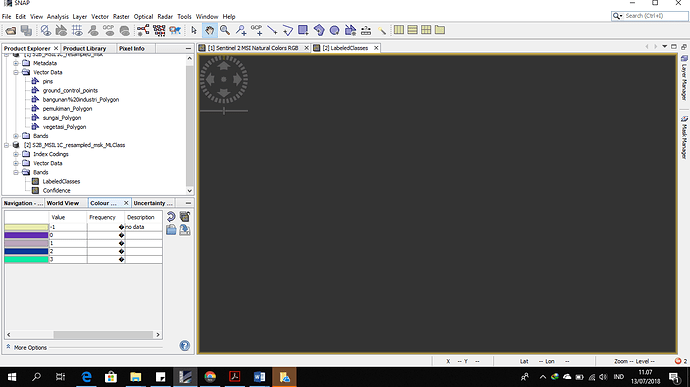Screen dimensions: 690x387
Task: Collapse the first Vector Data folder
Action: [16, 72]
